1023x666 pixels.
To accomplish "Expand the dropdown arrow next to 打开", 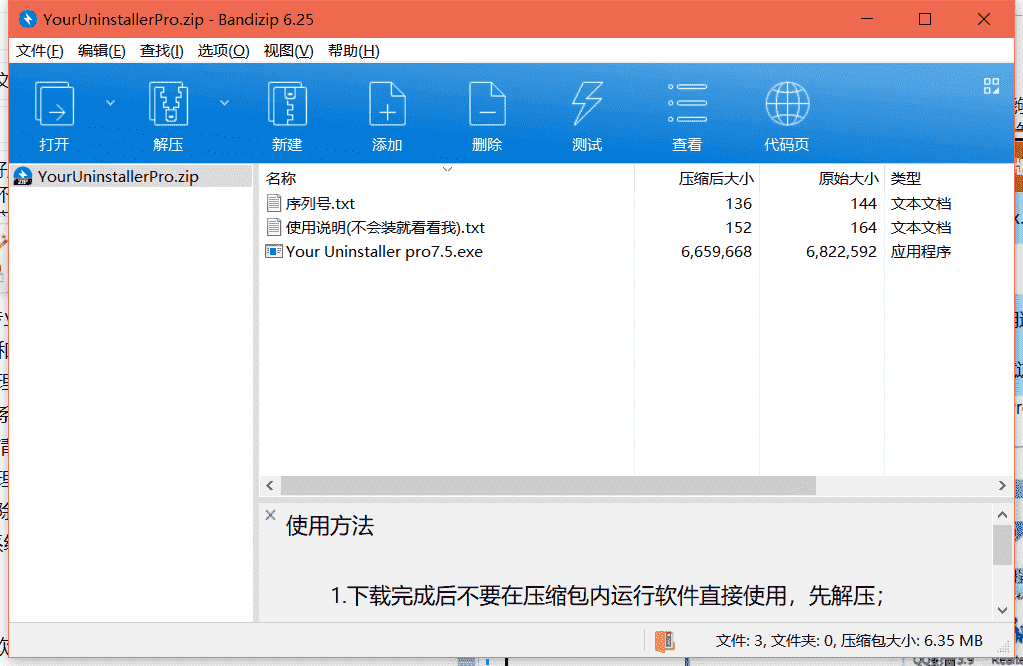I will pos(110,103).
